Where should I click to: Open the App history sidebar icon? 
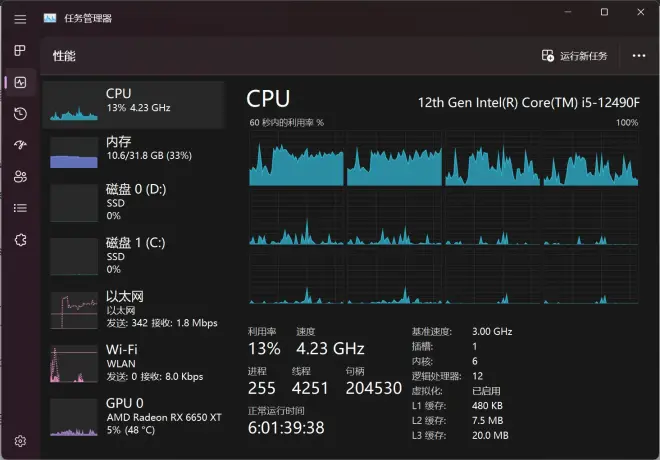[x=20, y=114]
